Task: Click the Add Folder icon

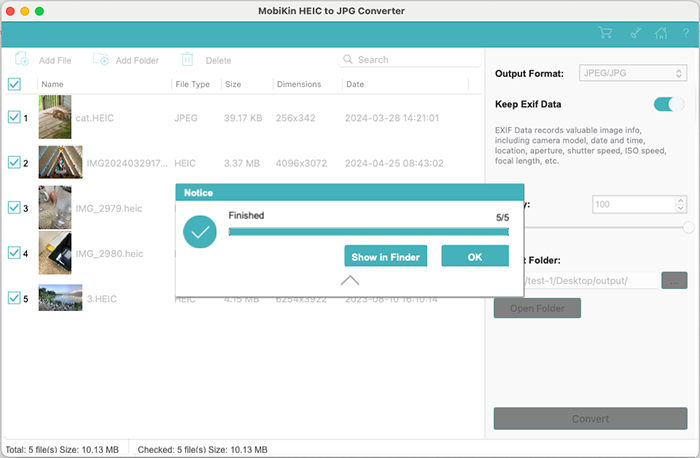Action: (x=101, y=60)
